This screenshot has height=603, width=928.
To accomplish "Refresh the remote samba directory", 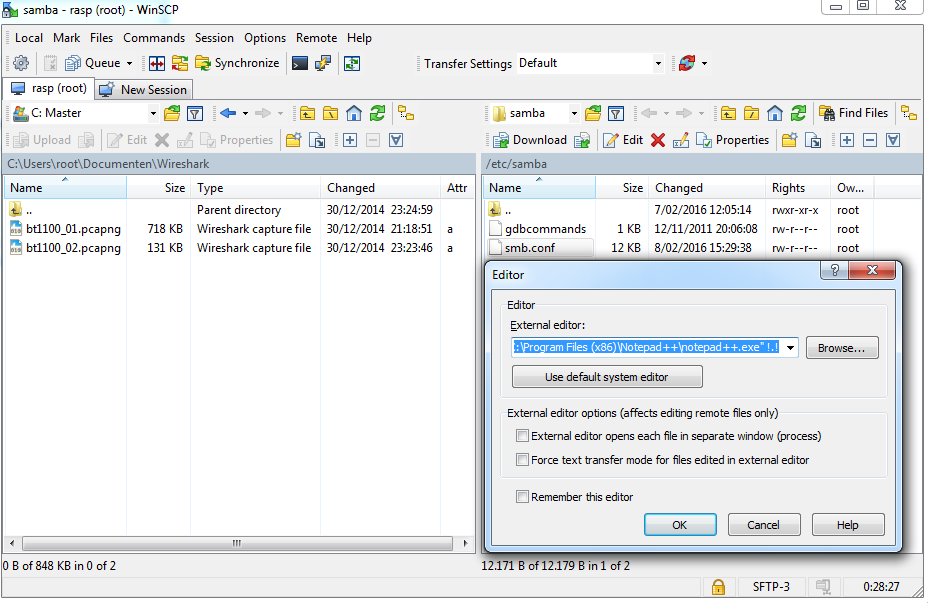I will tap(798, 113).
